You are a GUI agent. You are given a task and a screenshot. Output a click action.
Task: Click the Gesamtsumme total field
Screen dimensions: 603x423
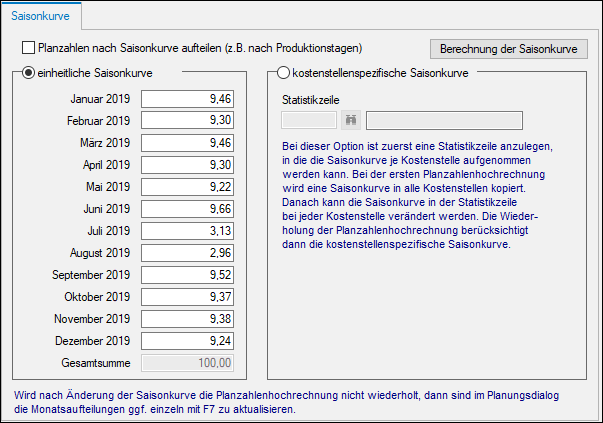tap(187, 363)
